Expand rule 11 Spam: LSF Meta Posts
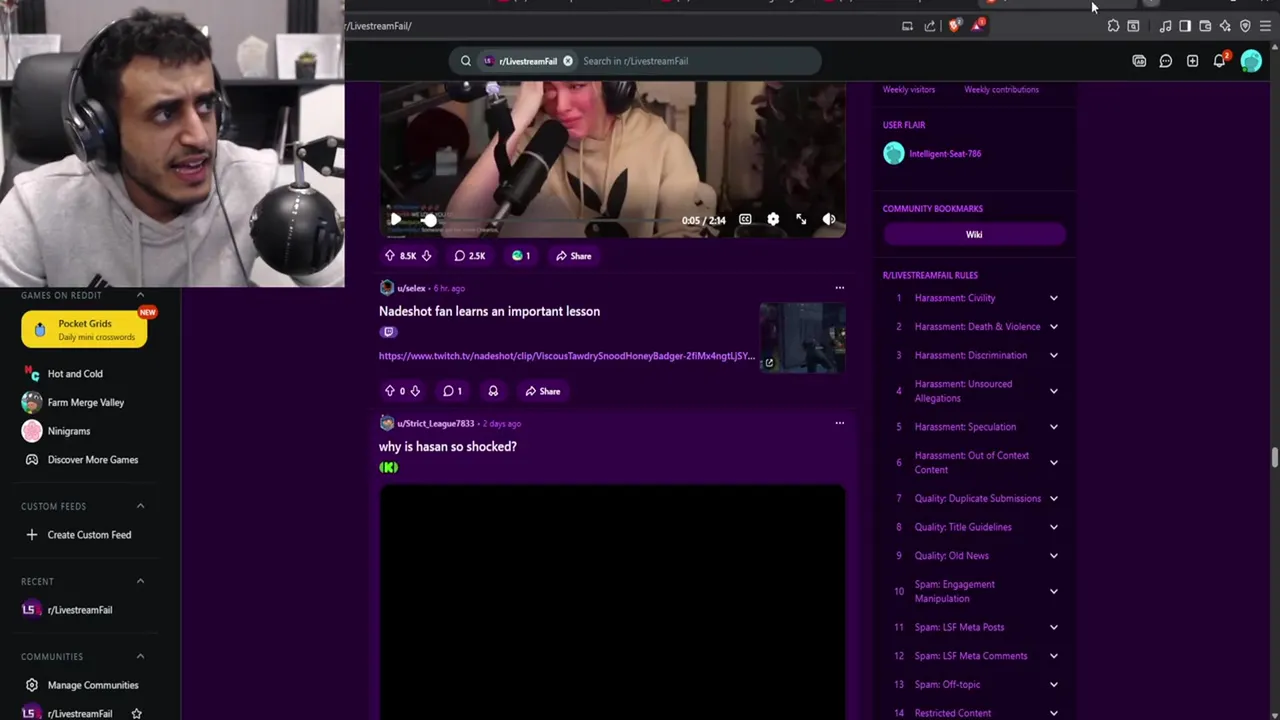Viewport: 1280px width, 720px height. click(1054, 627)
